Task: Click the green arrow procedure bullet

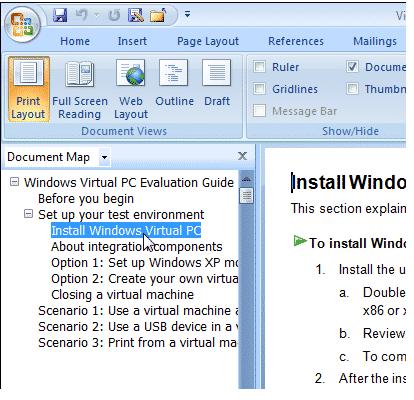Action: [299, 241]
